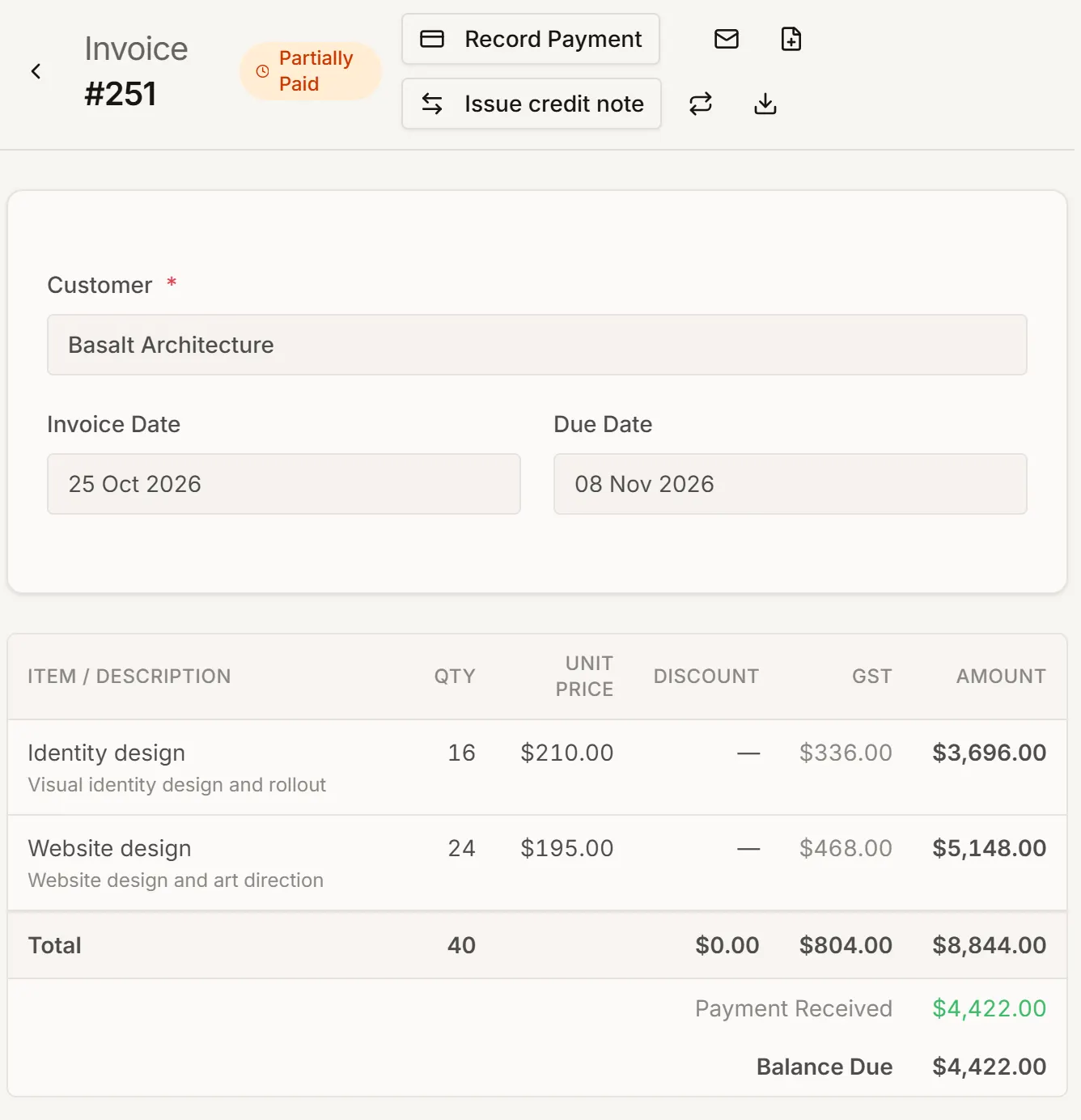Click the DISCOUNT column header
Image resolution: width=1081 pixels, height=1120 pixels.
pyautogui.click(x=706, y=677)
